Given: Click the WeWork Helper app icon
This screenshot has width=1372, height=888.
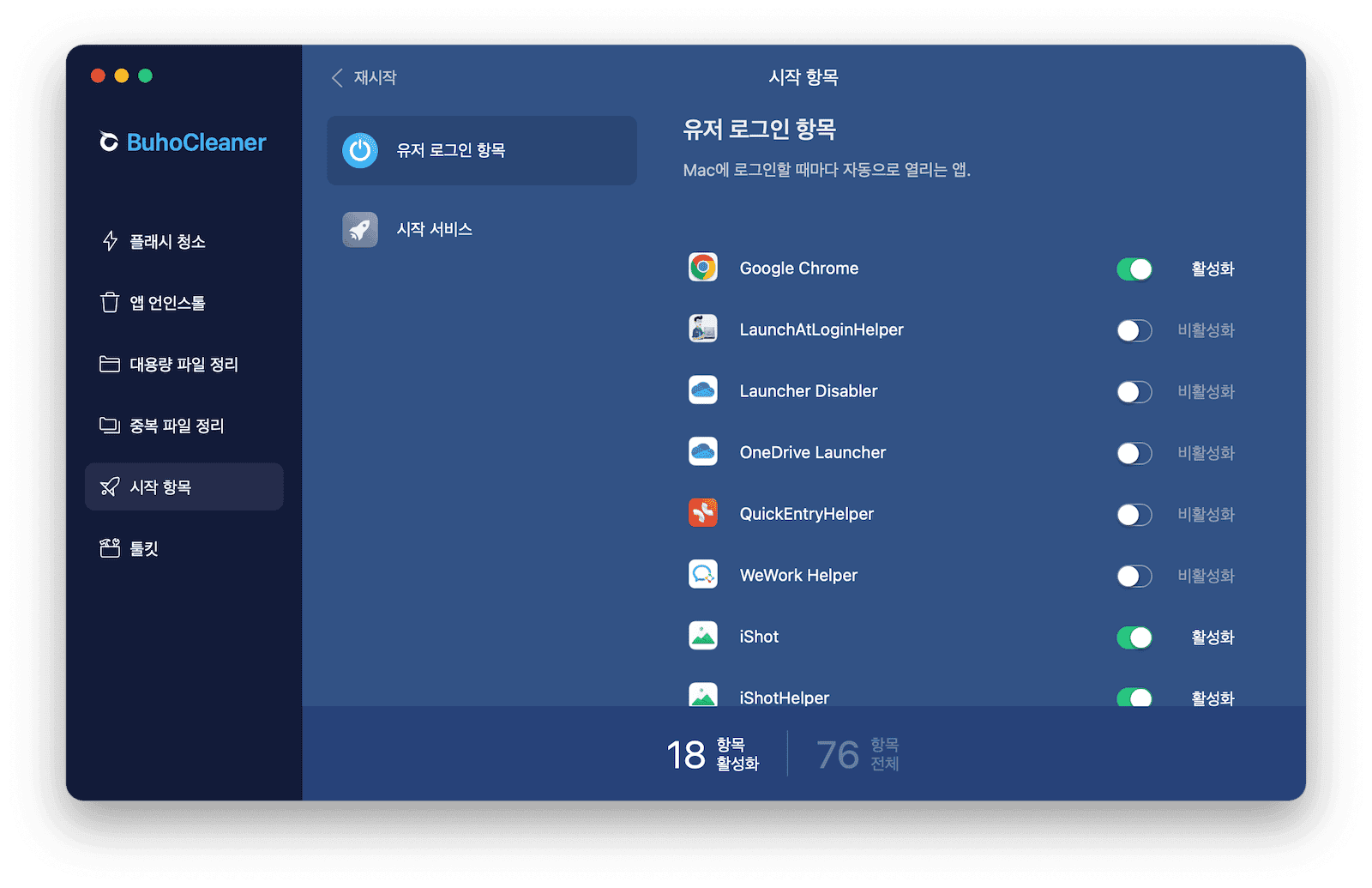Looking at the screenshot, I should pyautogui.click(x=703, y=574).
